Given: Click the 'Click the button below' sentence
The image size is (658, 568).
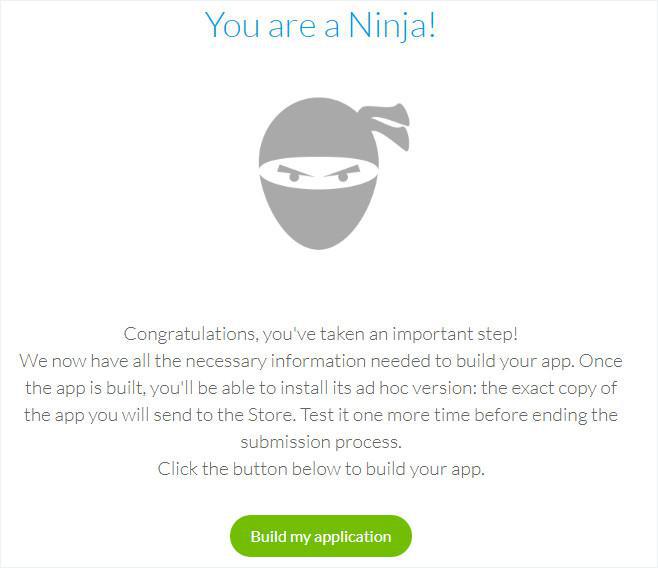Looking at the screenshot, I should coord(321,469).
